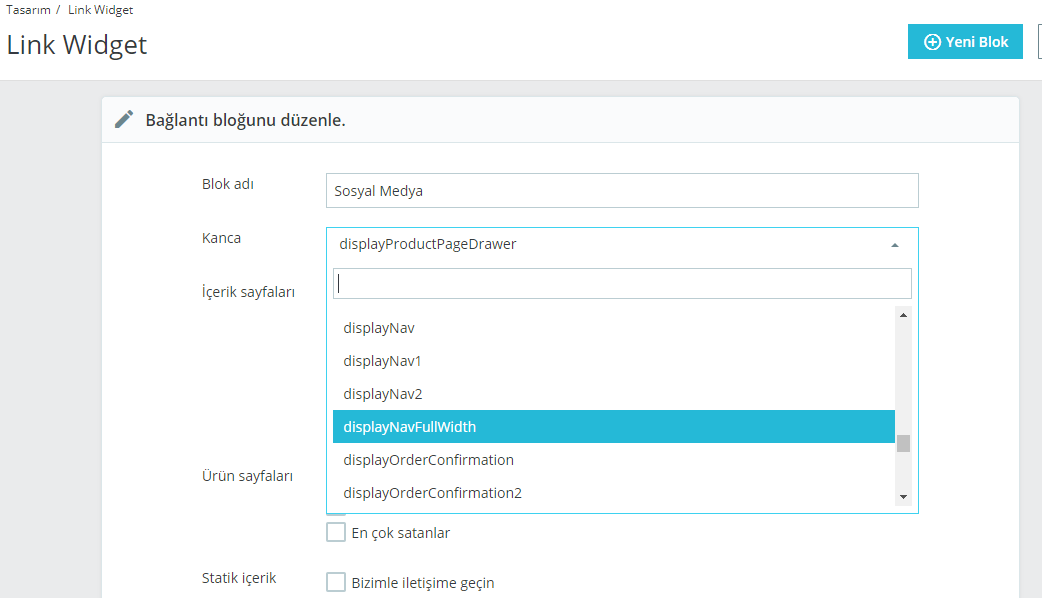Click the scroll down arrow of hook list
This screenshot has height=598, width=1042.
[903, 497]
